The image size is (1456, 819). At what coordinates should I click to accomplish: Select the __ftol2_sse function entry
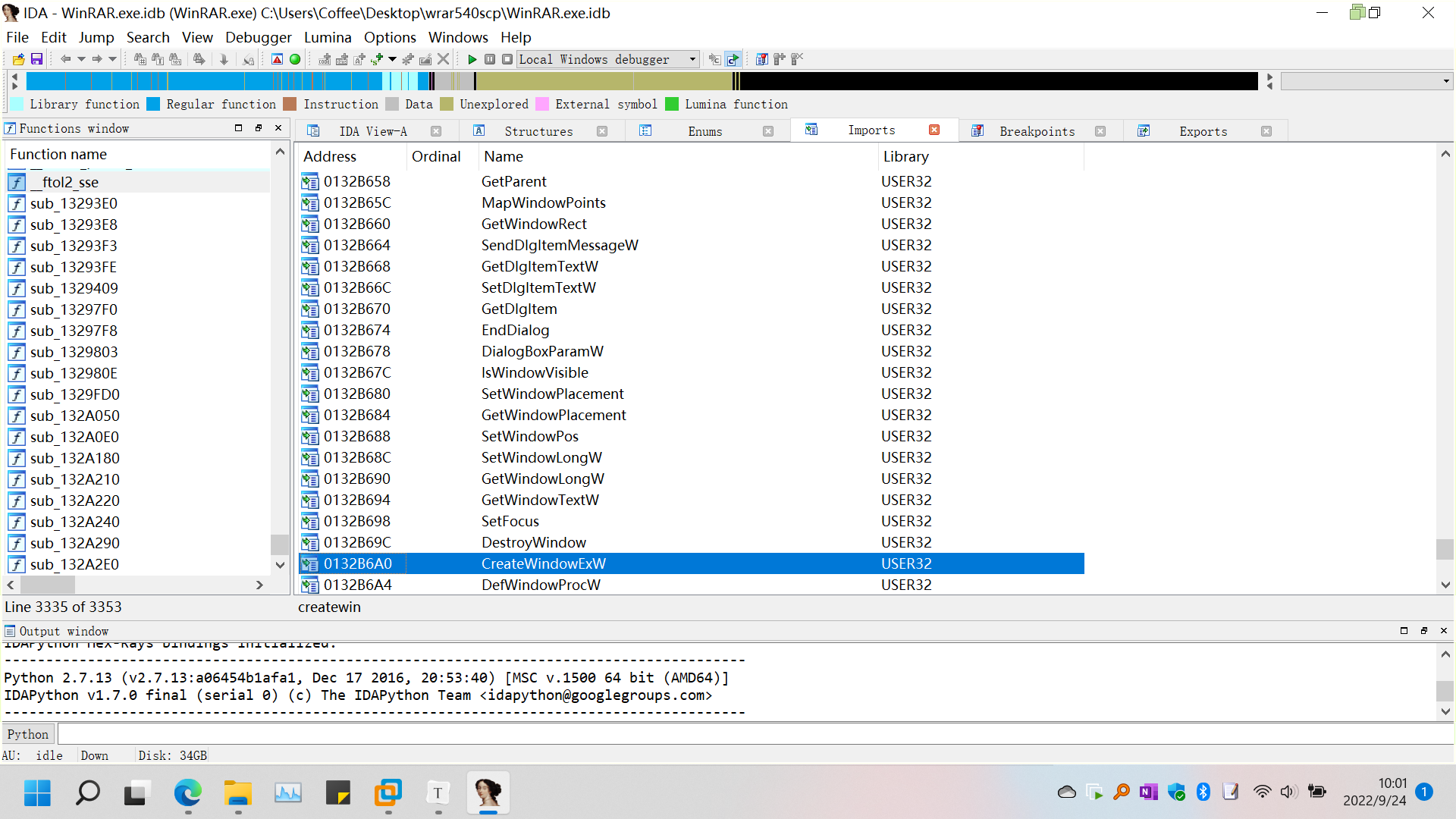[x=138, y=182]
